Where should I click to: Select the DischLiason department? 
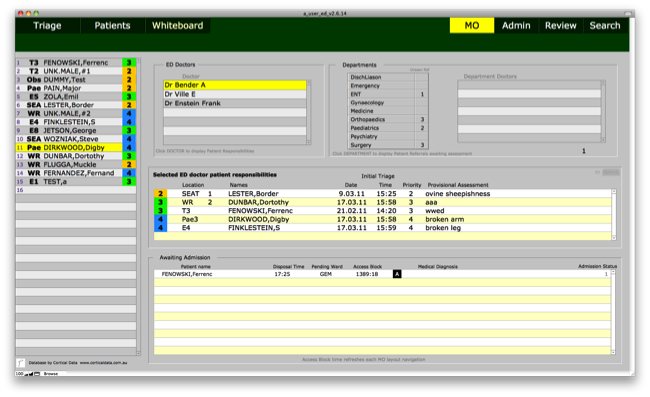[x=387, y=77]
